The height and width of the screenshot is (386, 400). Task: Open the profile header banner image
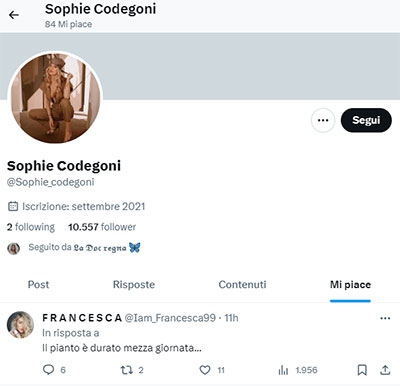(x=200, y=66)
